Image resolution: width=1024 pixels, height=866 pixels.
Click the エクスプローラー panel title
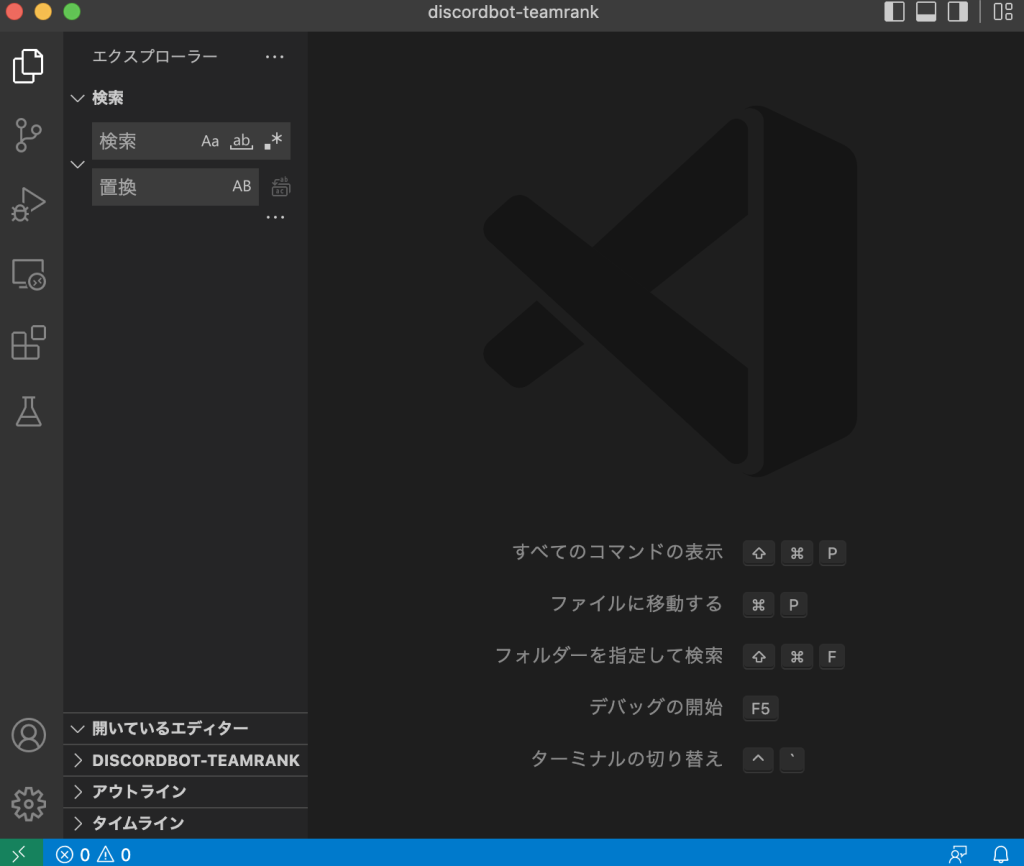[155, 57]
